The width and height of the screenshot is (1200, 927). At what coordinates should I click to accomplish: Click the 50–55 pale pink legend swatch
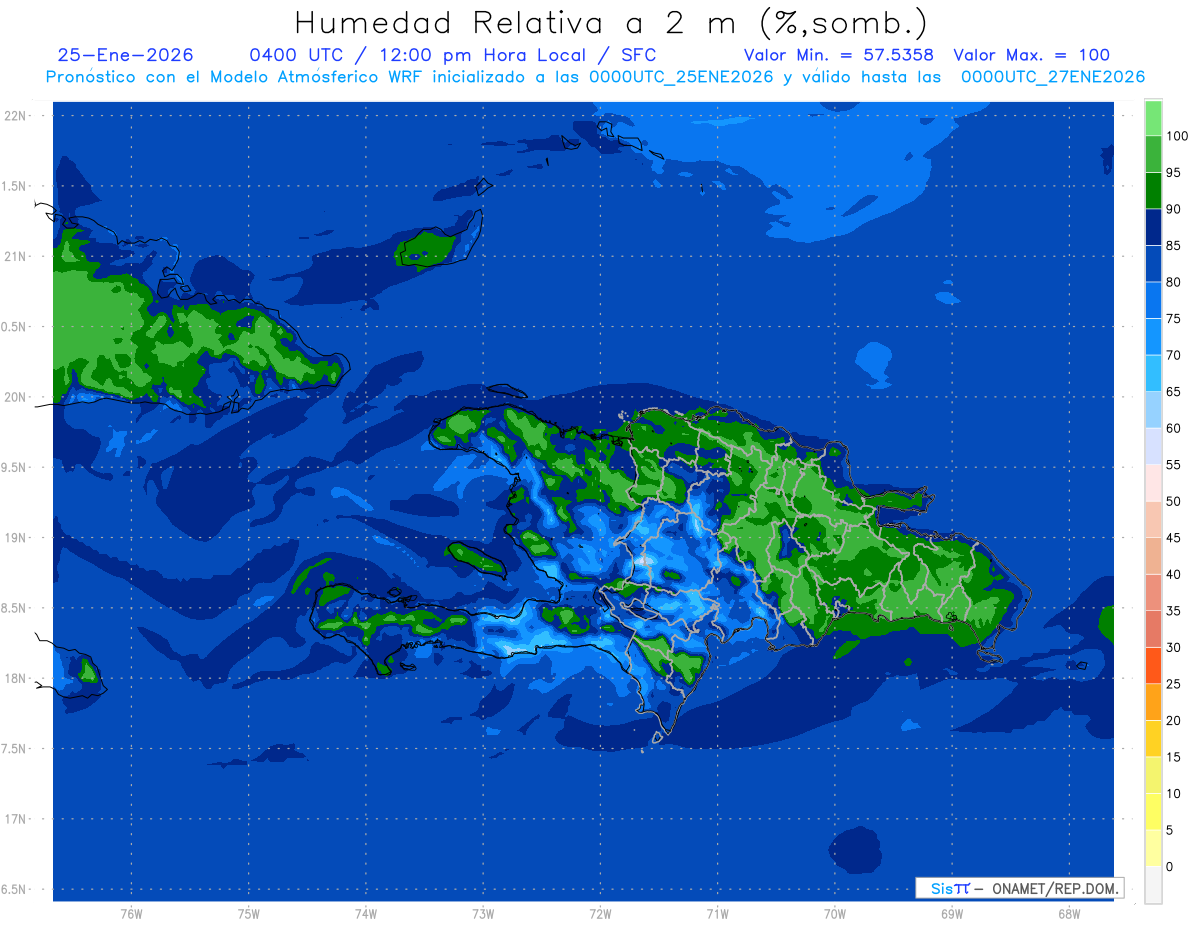(x=1153, y=483)
